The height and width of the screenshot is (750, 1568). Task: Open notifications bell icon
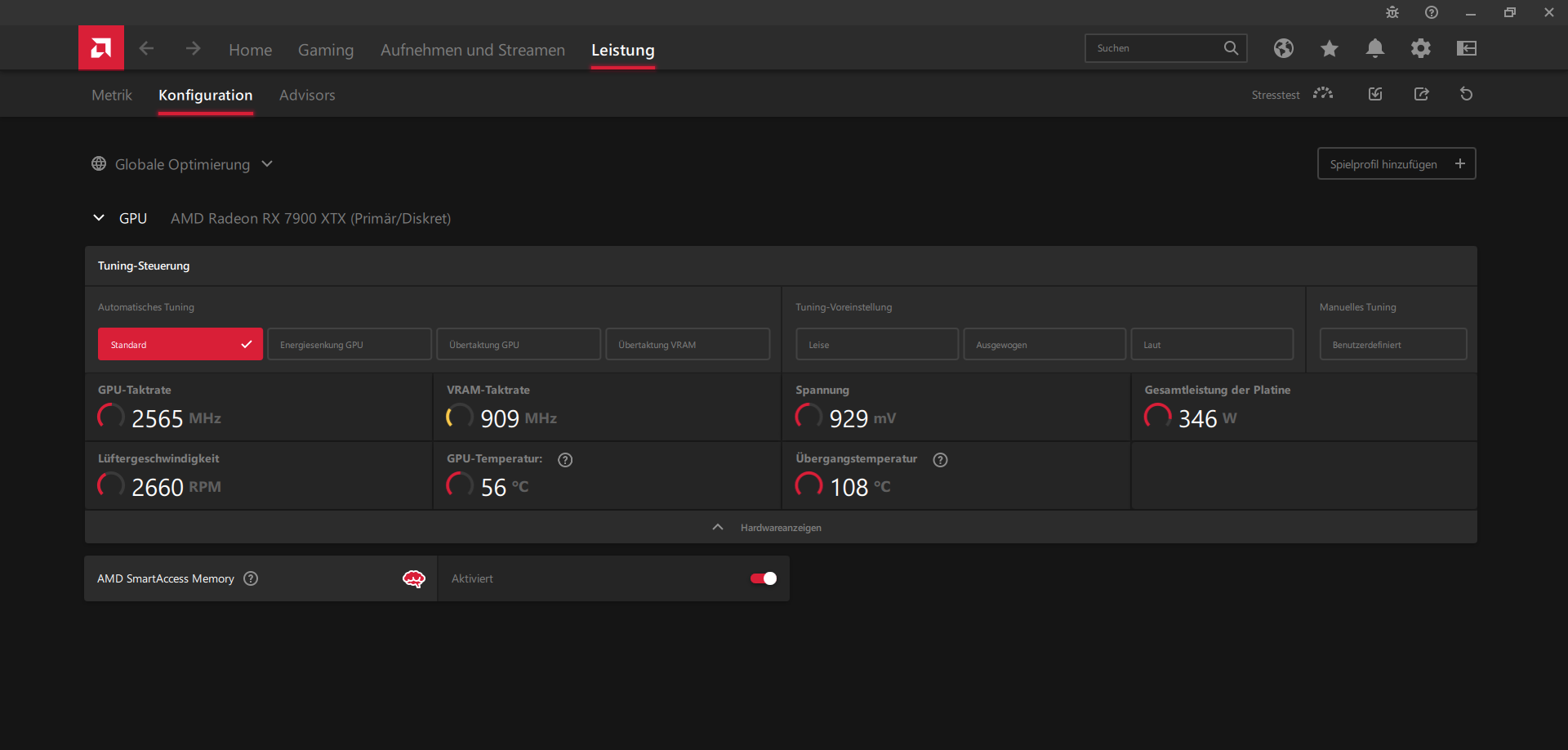1375,48
